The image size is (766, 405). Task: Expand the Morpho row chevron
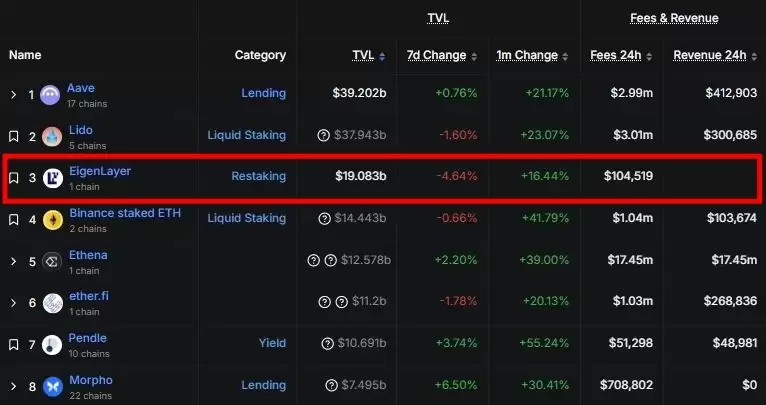[14, 386]
